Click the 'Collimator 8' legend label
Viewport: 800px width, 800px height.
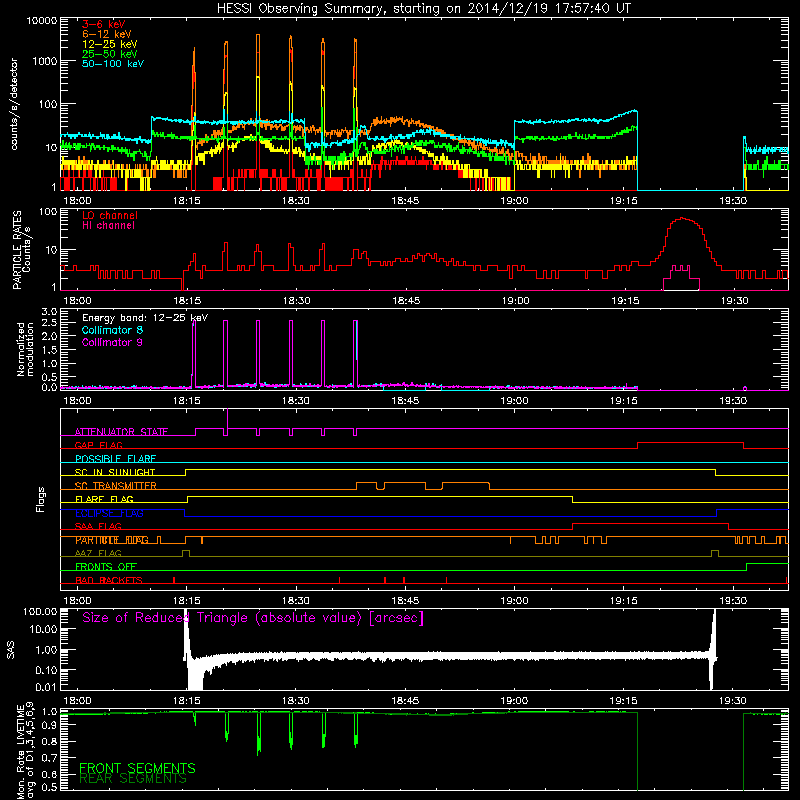(112, 330)
